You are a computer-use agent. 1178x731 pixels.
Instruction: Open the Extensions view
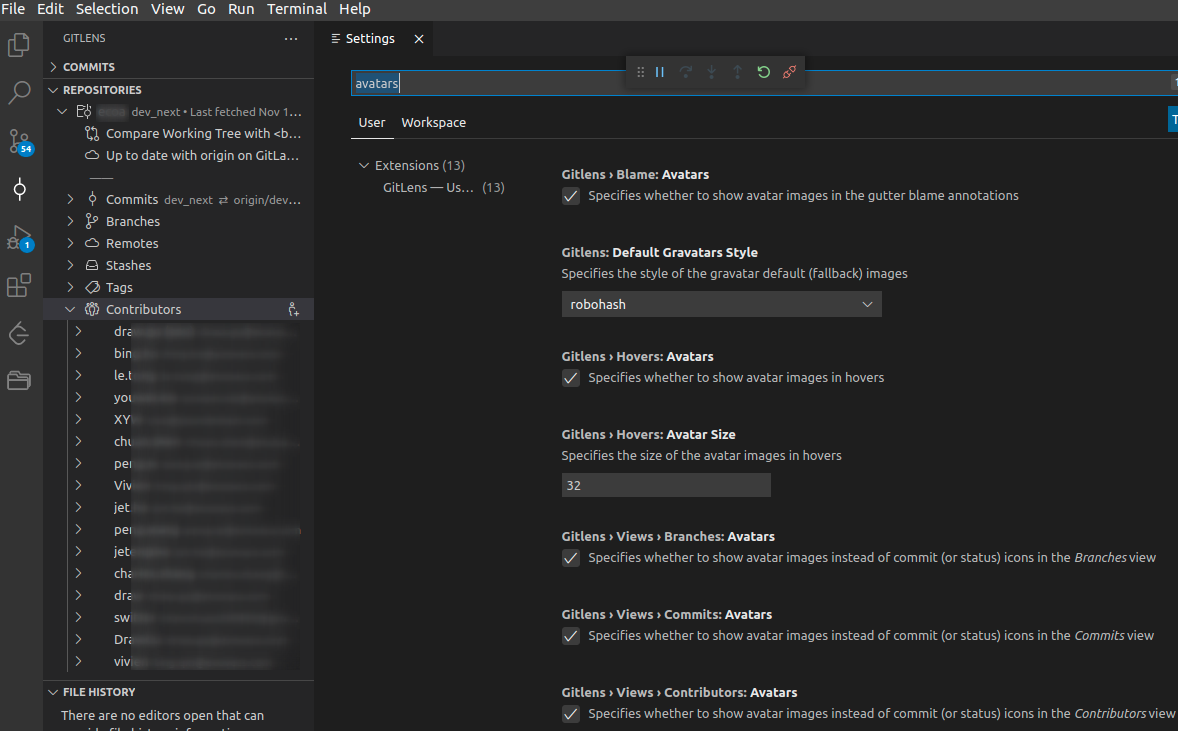(x=19, y=285)
